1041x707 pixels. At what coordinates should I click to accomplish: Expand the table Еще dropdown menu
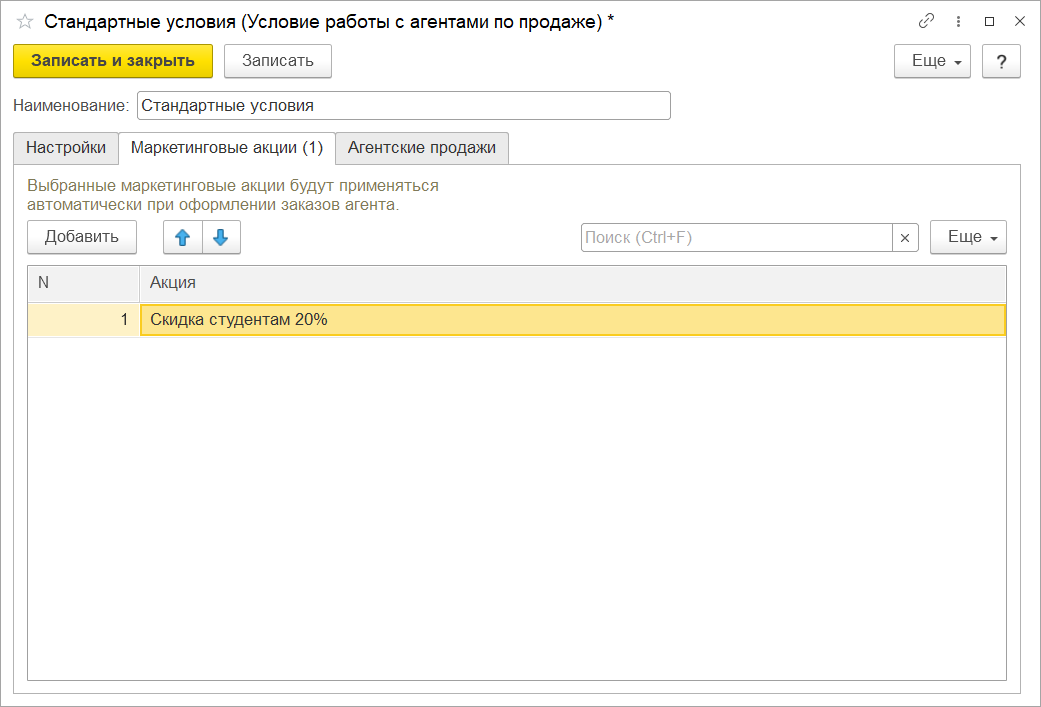968,237
